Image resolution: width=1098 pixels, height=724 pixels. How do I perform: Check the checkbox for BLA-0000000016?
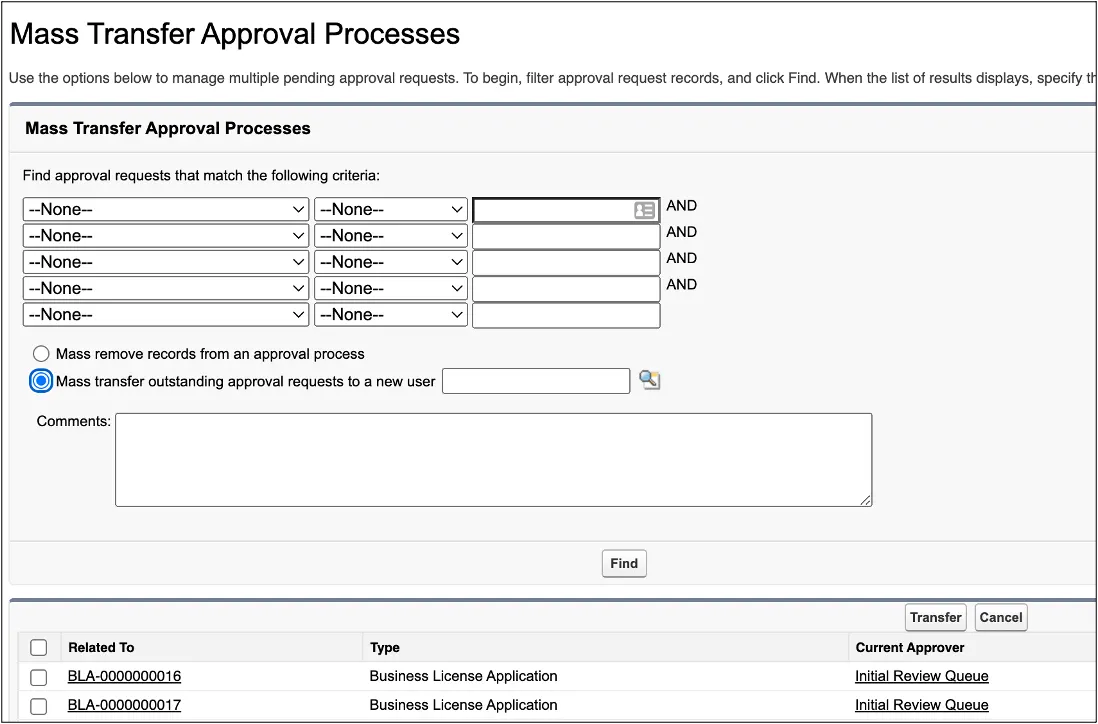38,677
